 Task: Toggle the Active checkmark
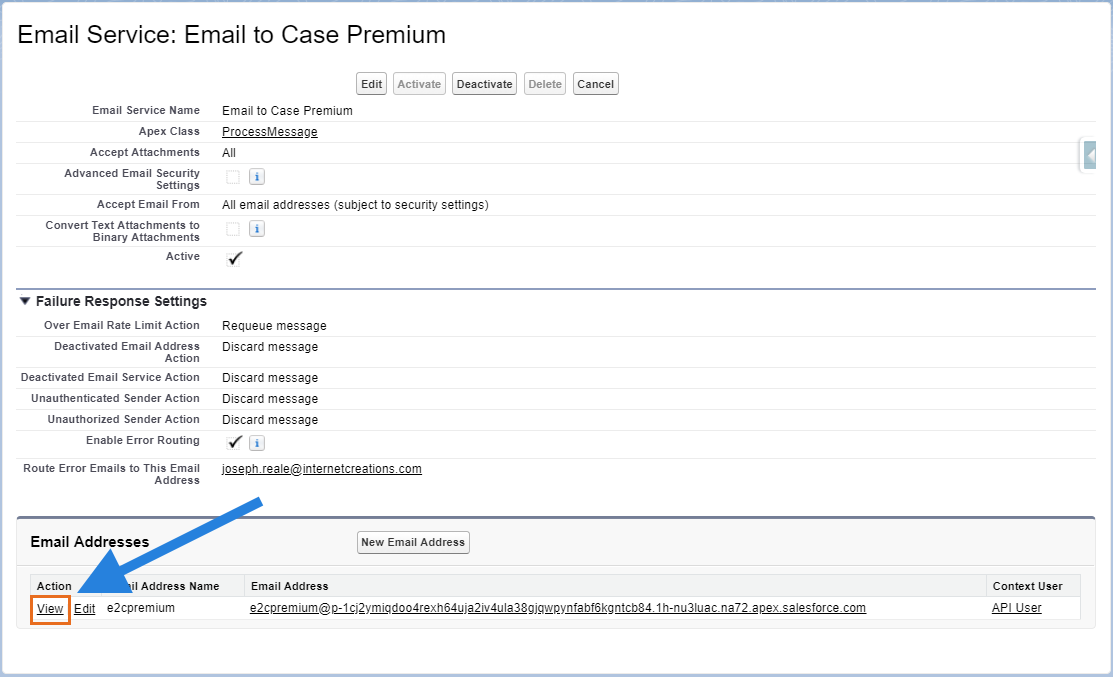tap(234, 259)
